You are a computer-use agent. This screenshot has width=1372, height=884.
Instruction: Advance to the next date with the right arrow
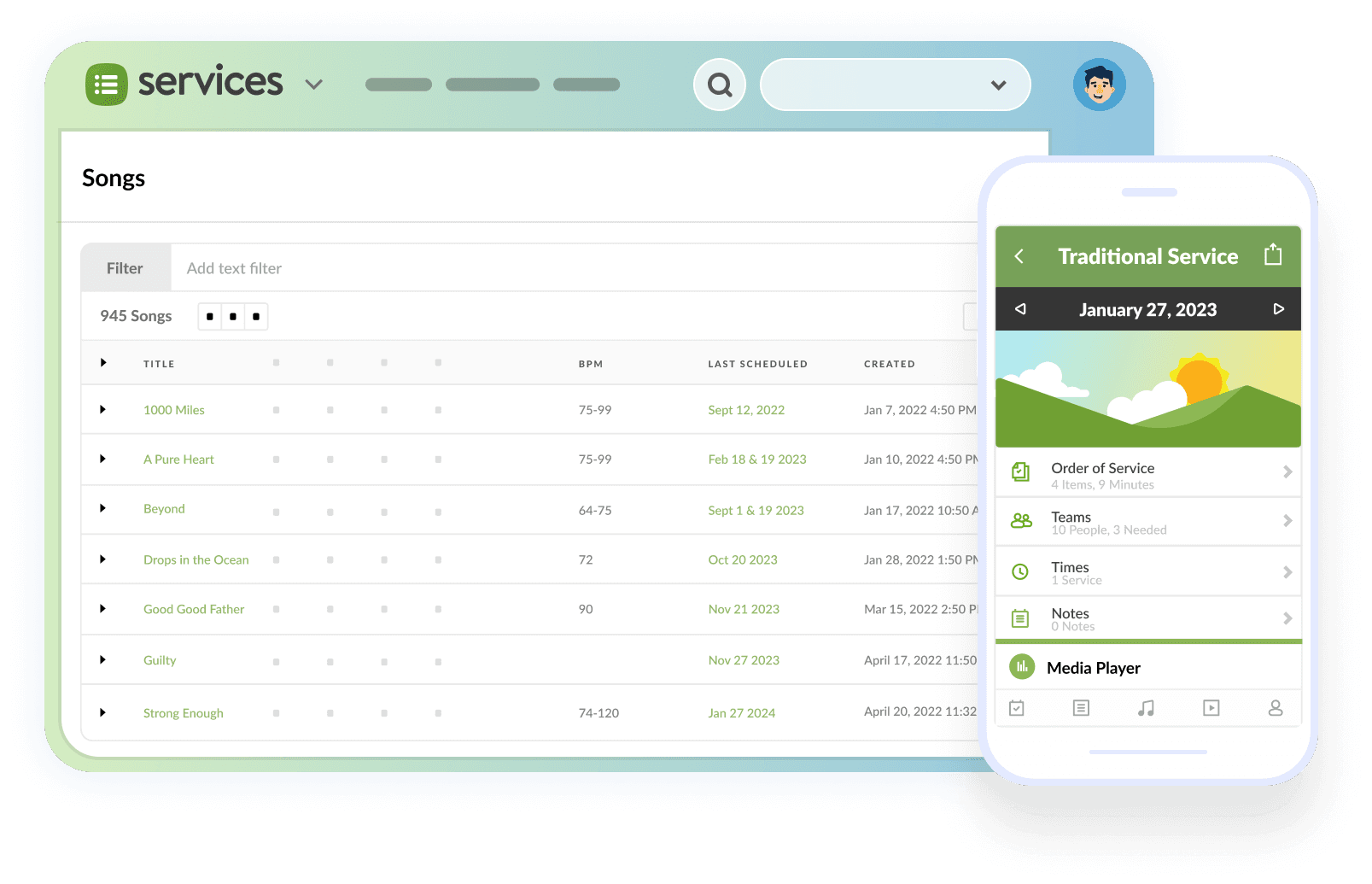[1278, 309]
